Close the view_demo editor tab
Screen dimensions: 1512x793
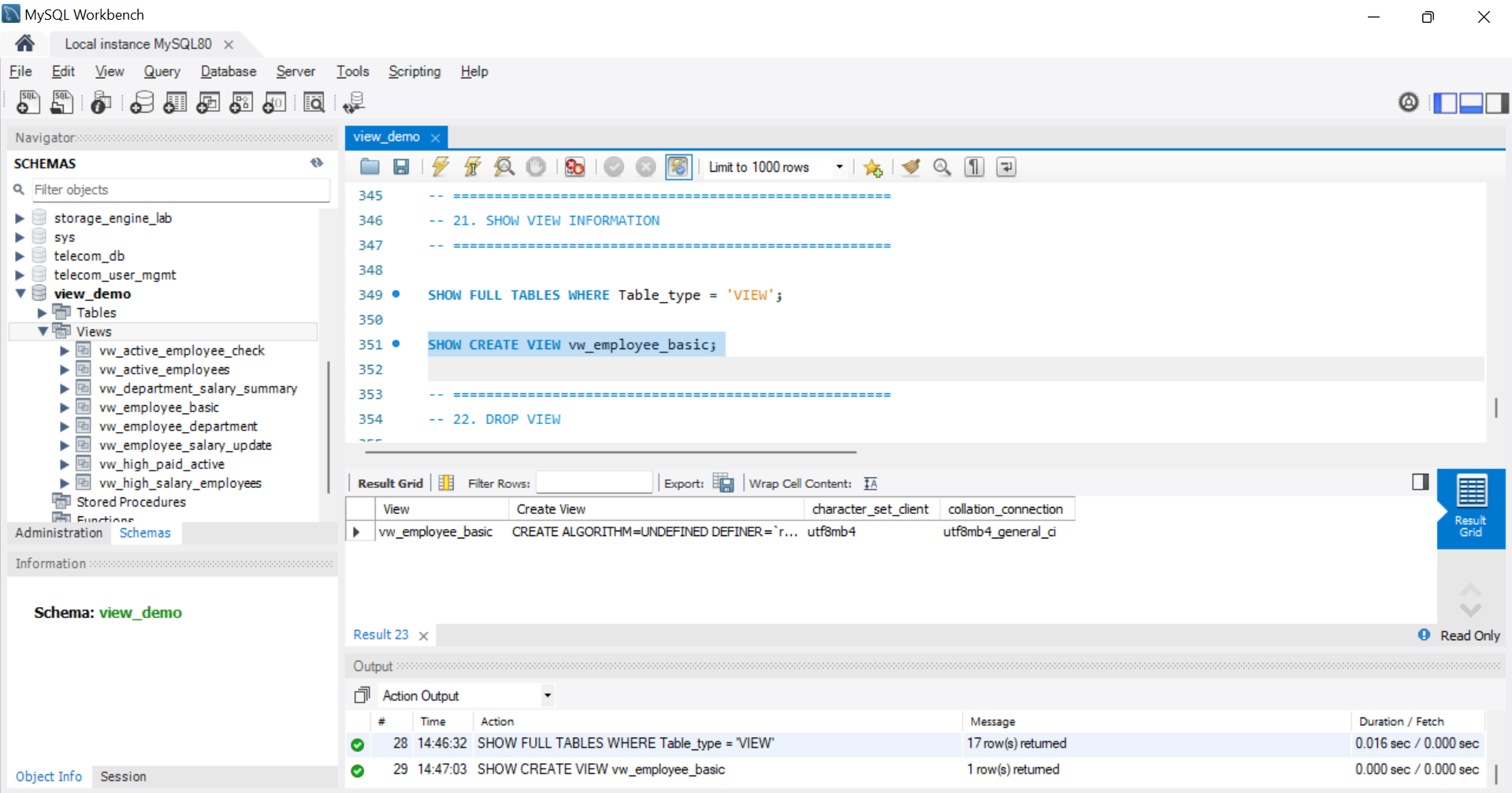pos(435,137)
